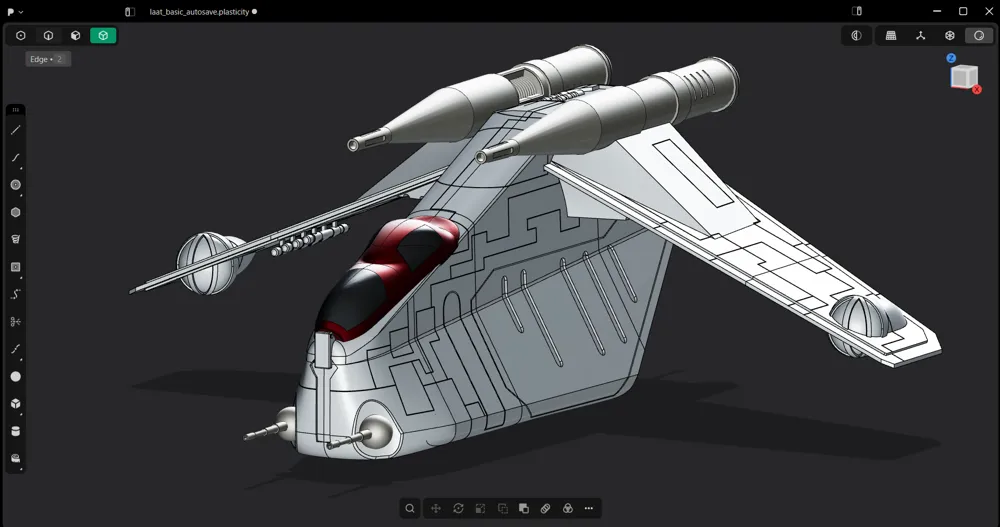1000x527 pixels.
Task: Select the Curve tool
Action: (16, 158)
